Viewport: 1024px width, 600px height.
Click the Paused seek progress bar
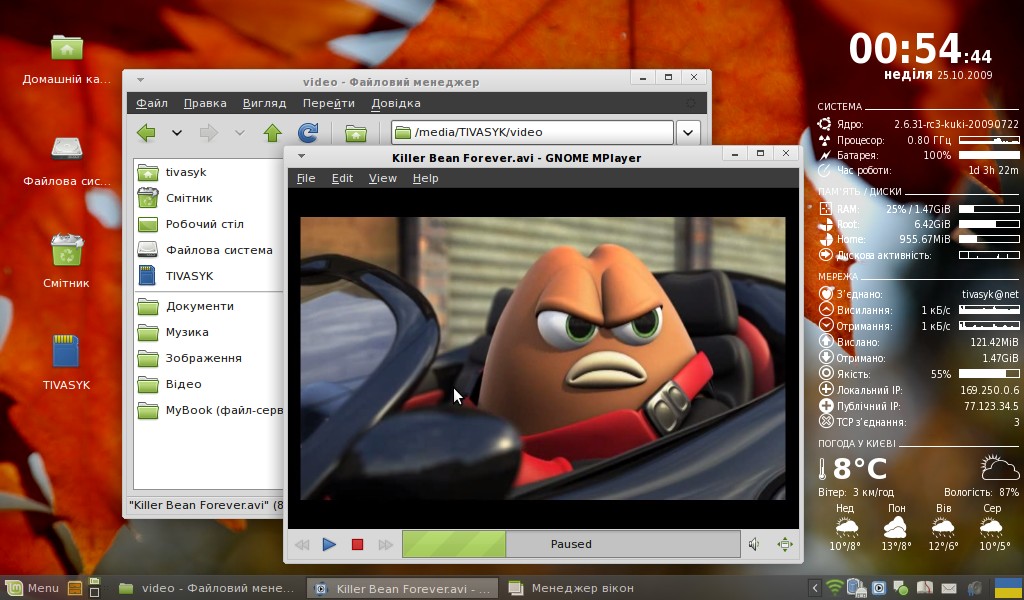point(571,544)
